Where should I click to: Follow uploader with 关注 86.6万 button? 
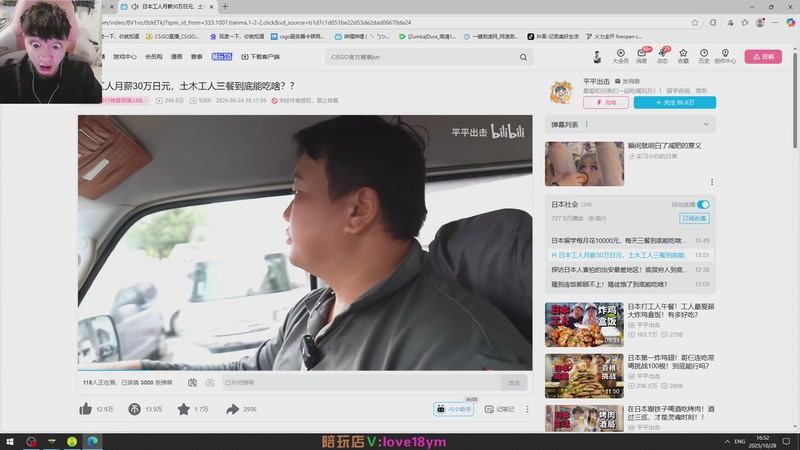click(674, 103)
